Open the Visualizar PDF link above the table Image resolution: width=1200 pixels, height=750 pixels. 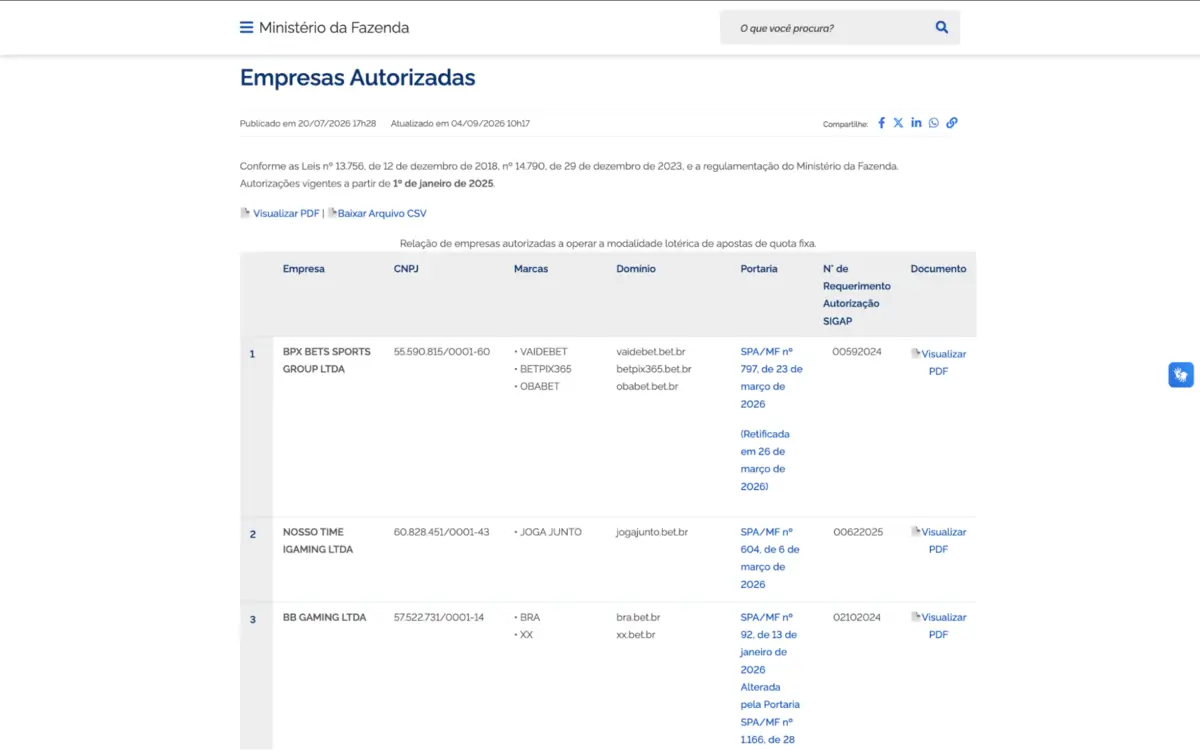pyautogui.click(x=286, y=213)
